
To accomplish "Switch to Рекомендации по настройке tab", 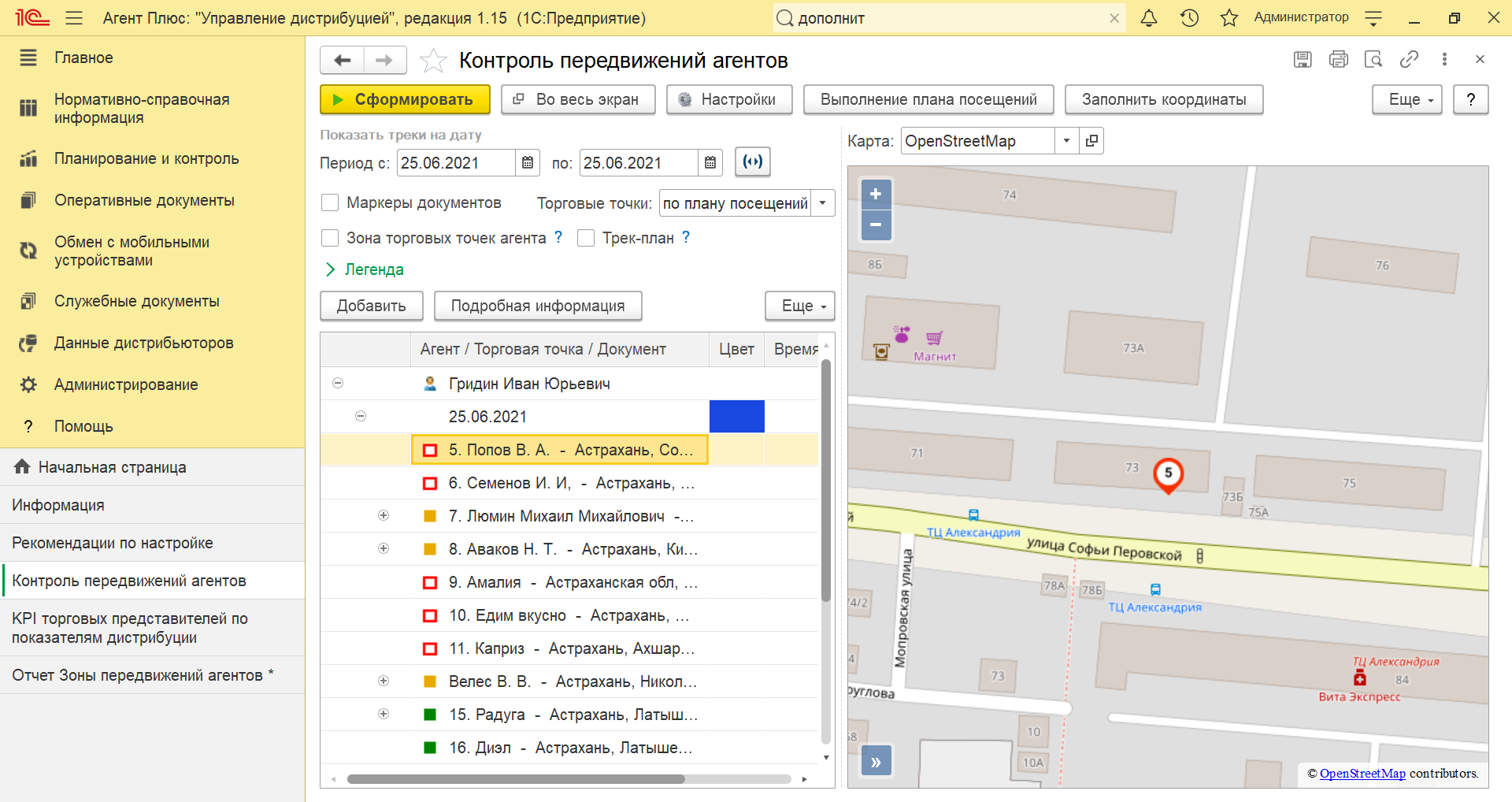I will coord(152,543).
